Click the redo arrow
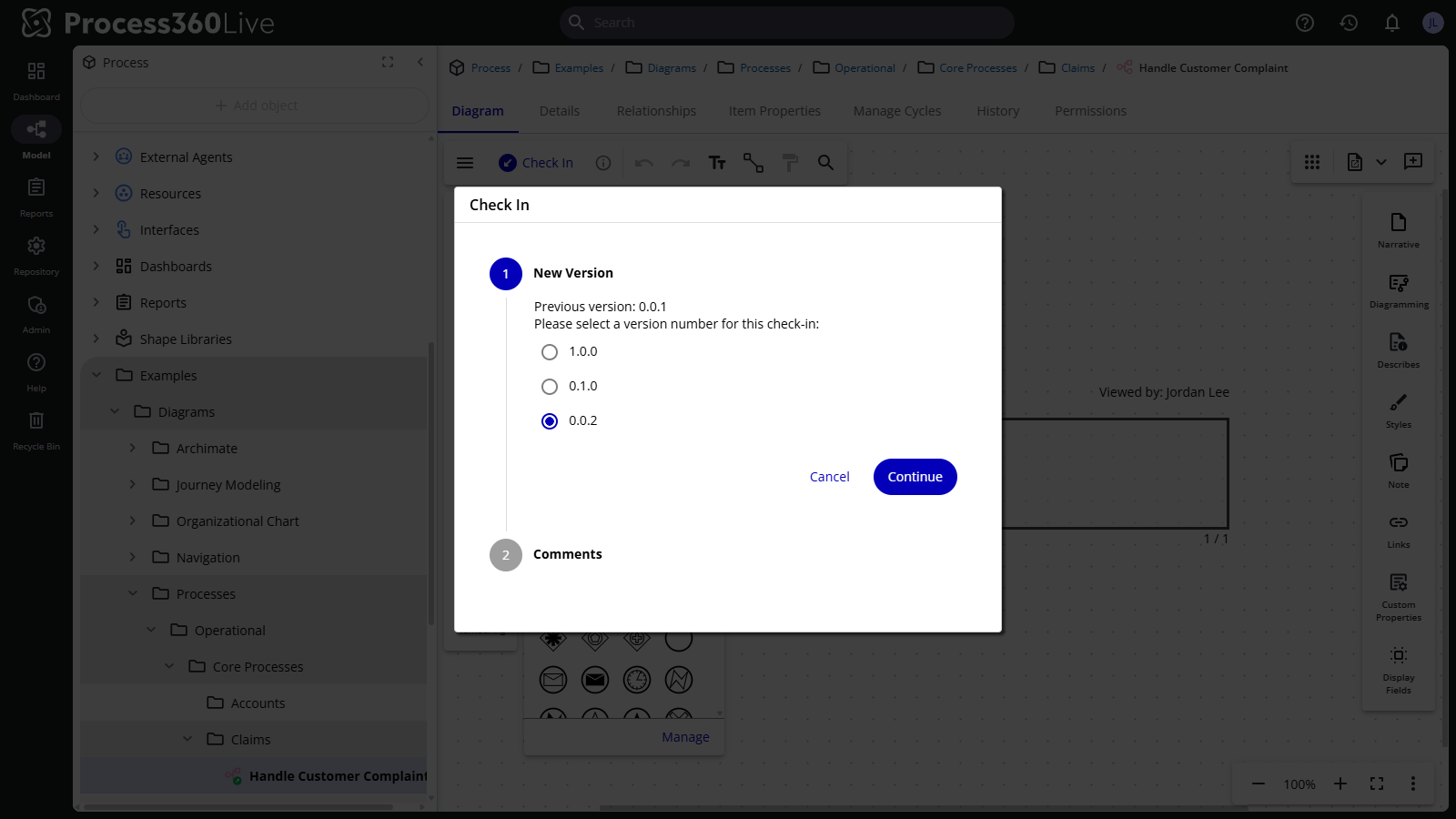 coord(681,163)
